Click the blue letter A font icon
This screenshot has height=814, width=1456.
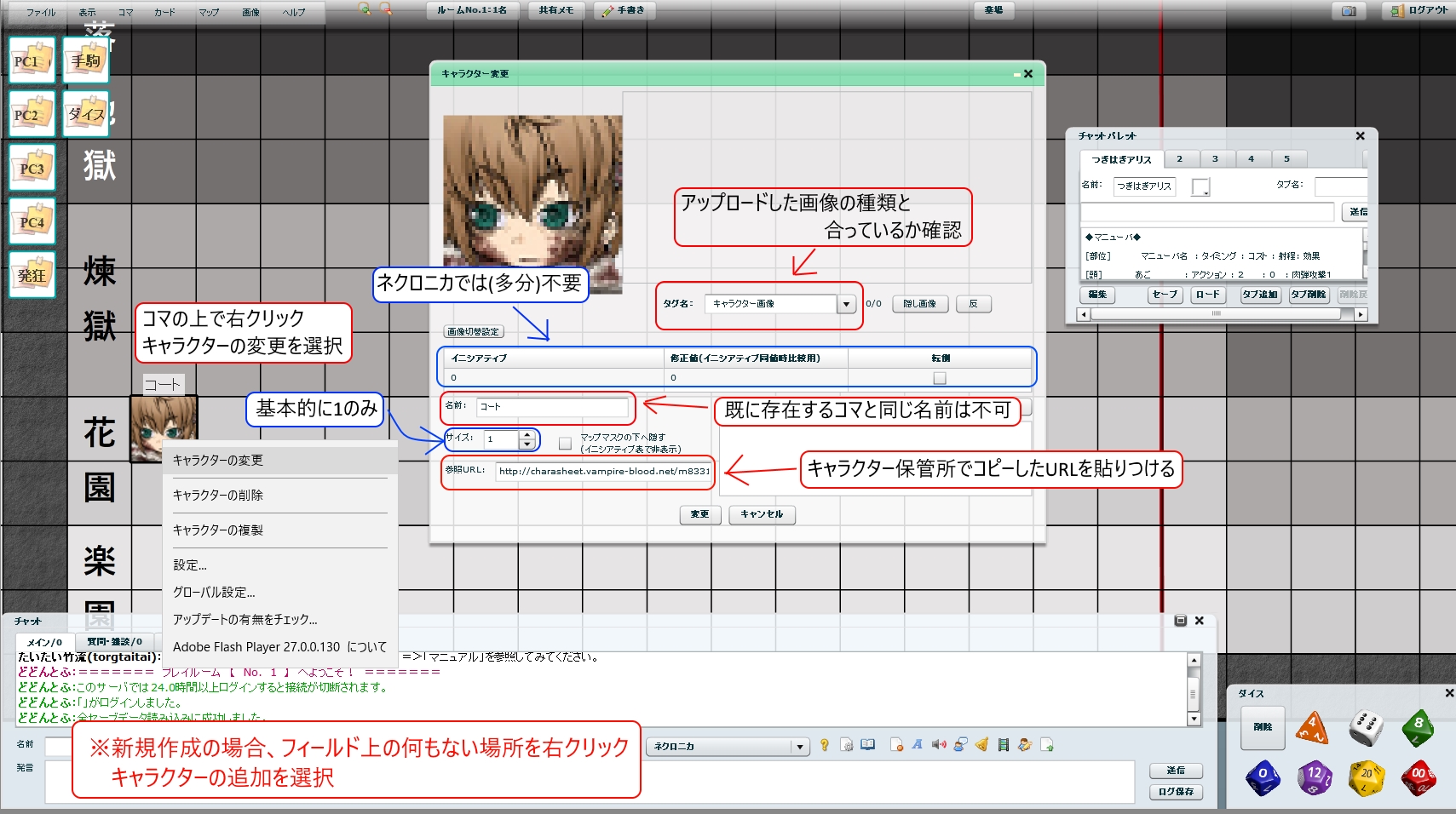918,745
